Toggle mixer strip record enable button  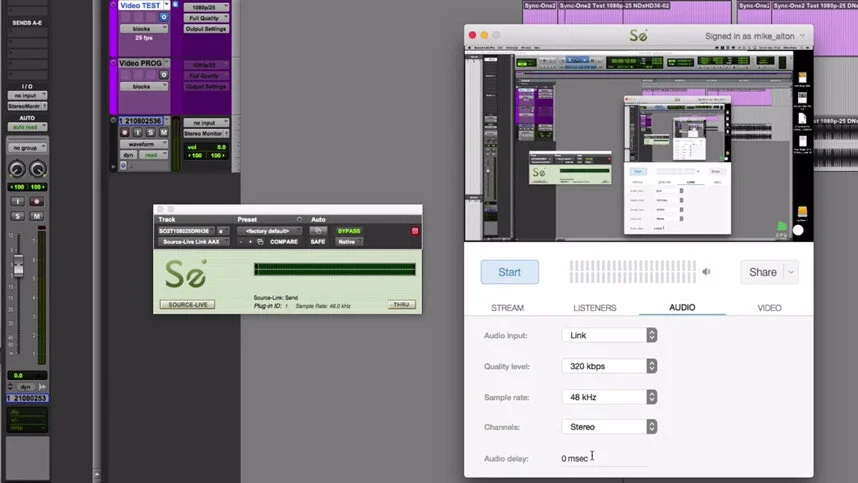[37, 201]
